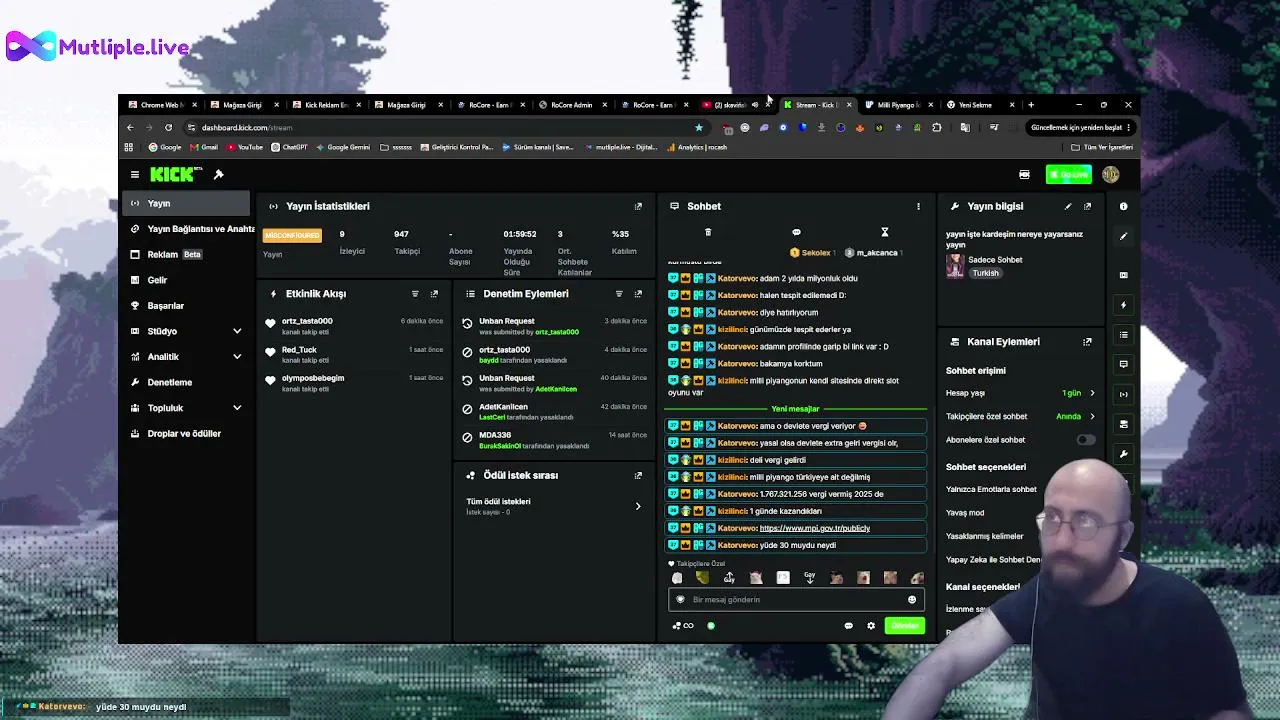Viewport: 1280px width, 720px height.
Task: Open a new browser tab
Action: [1031, 105]
